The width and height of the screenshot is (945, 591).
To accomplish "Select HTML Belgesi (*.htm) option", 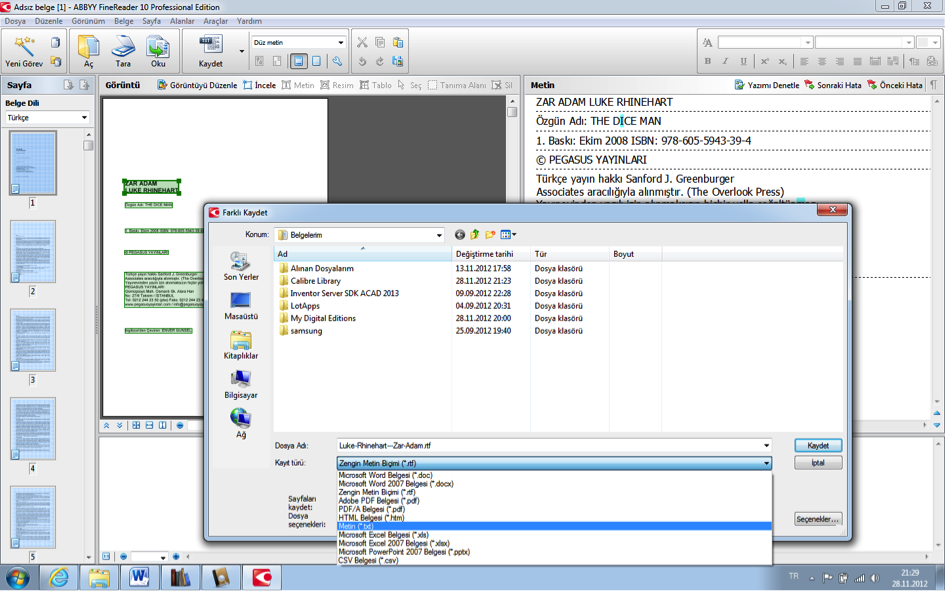I will (554, 518).
